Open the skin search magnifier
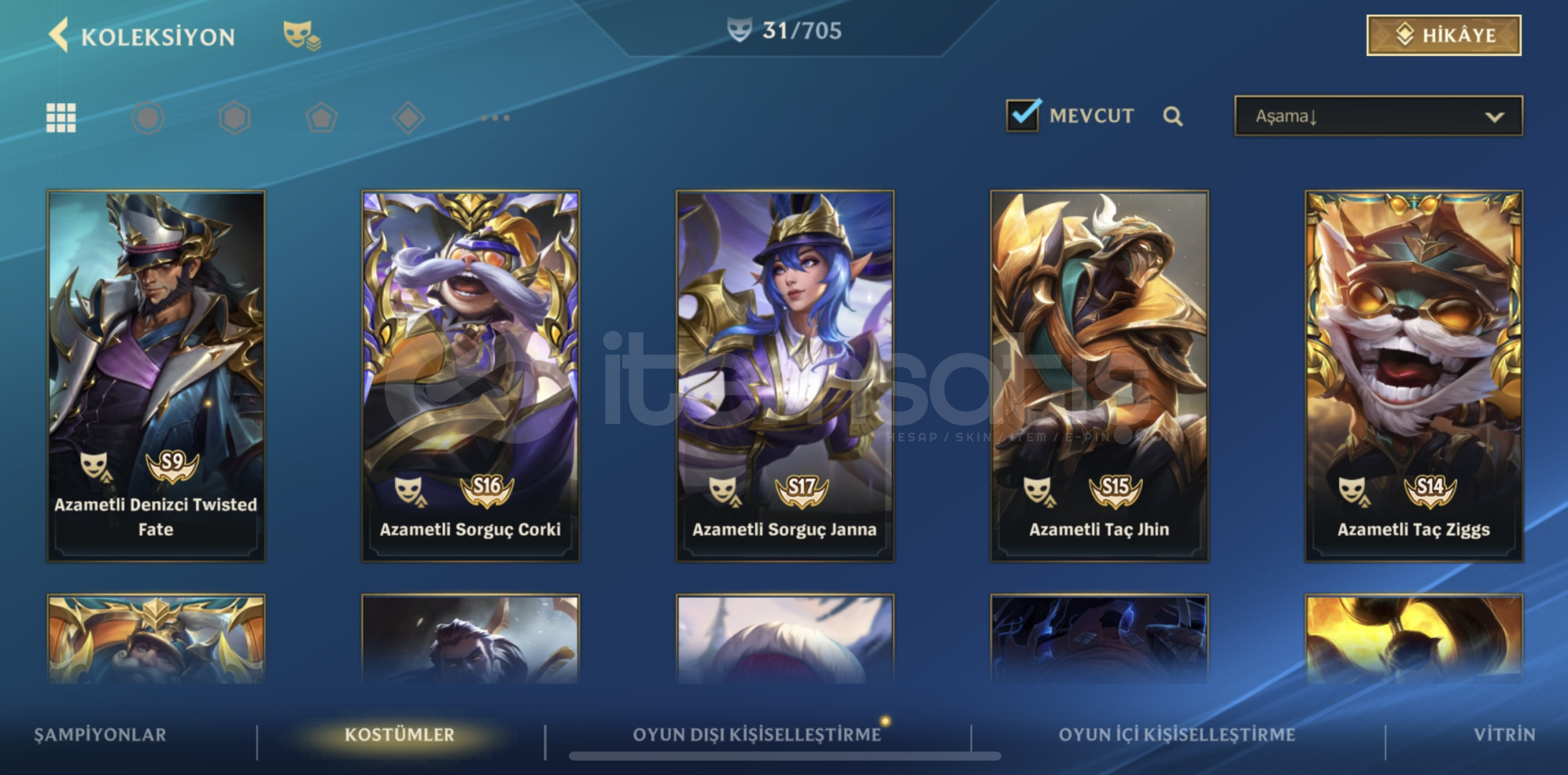Viewport: 1568px width, 775px height. pyautogui.click(x=1173, y=116)
